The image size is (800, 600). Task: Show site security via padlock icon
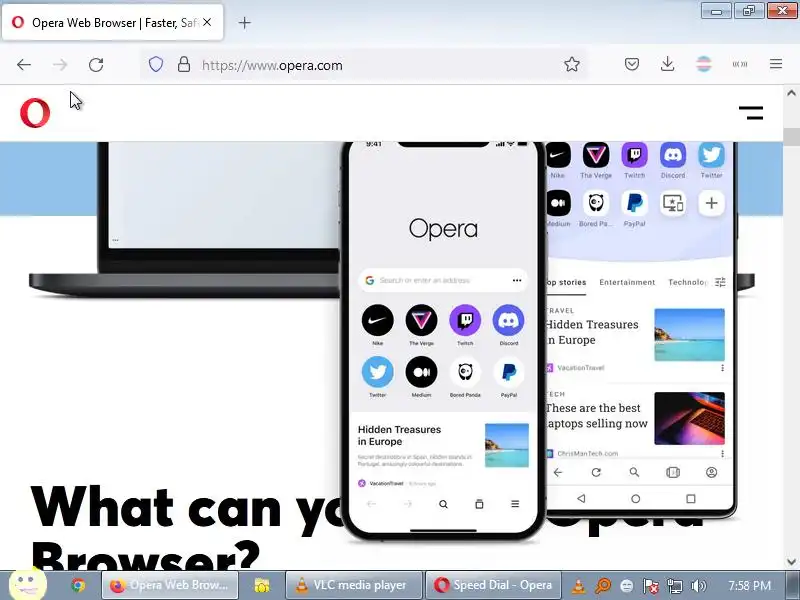(x=184, y=64)
